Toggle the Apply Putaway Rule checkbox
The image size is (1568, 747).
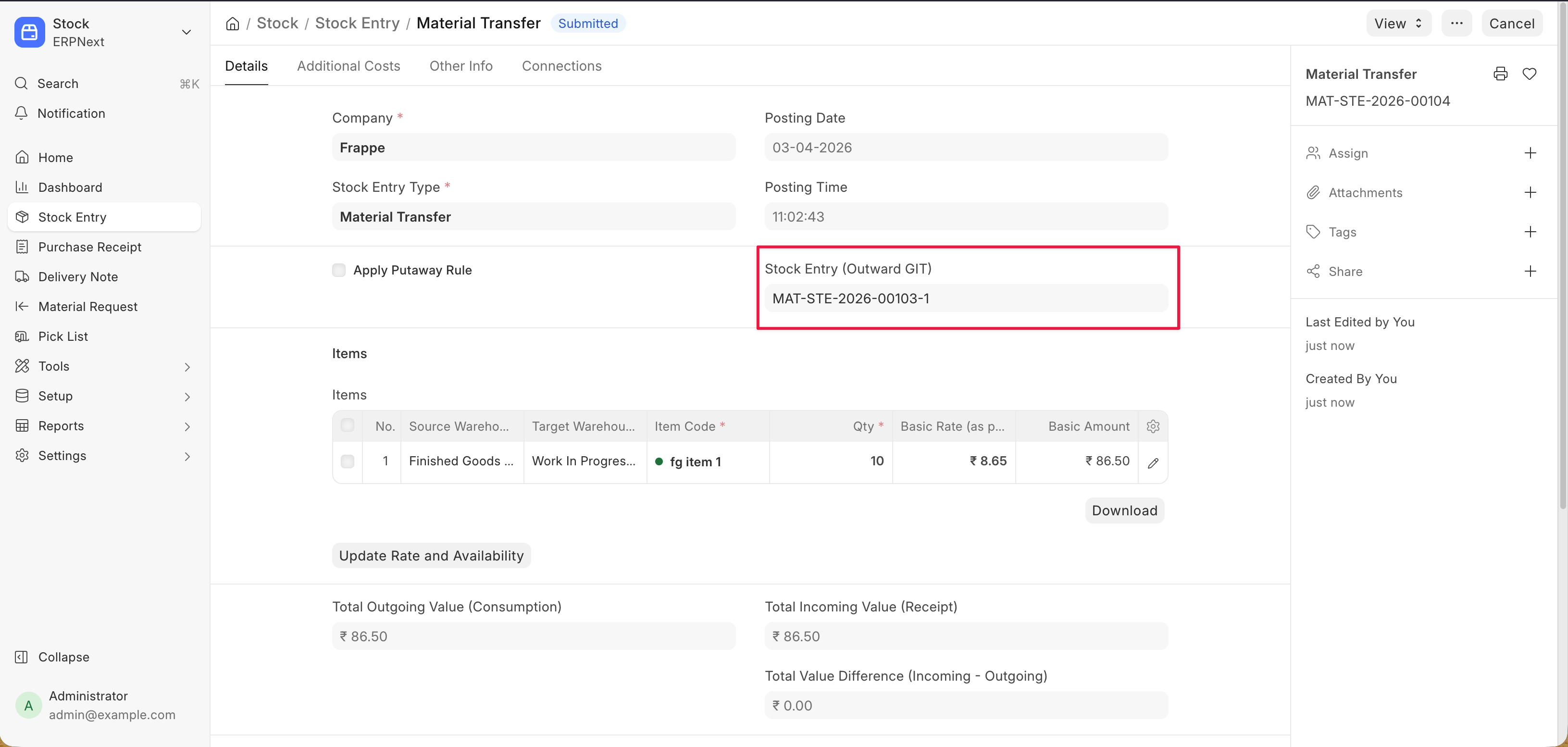[339, 270]
